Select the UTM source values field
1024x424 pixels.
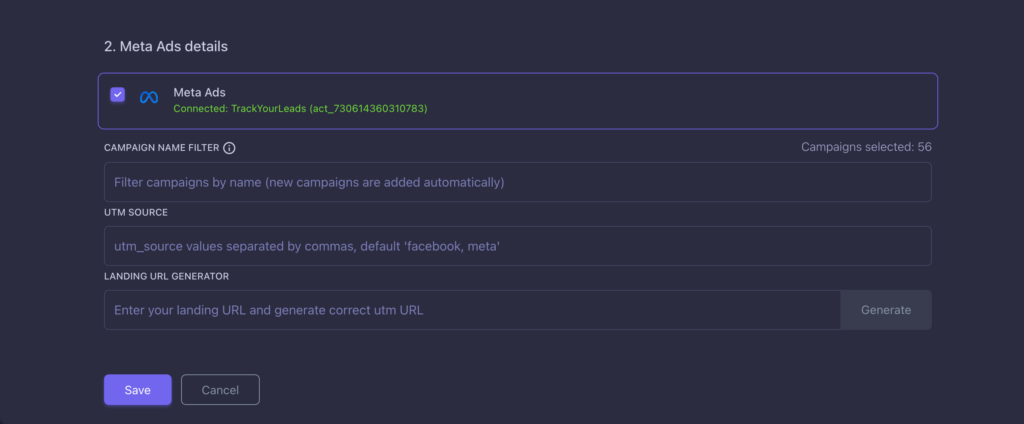point(517,246)
